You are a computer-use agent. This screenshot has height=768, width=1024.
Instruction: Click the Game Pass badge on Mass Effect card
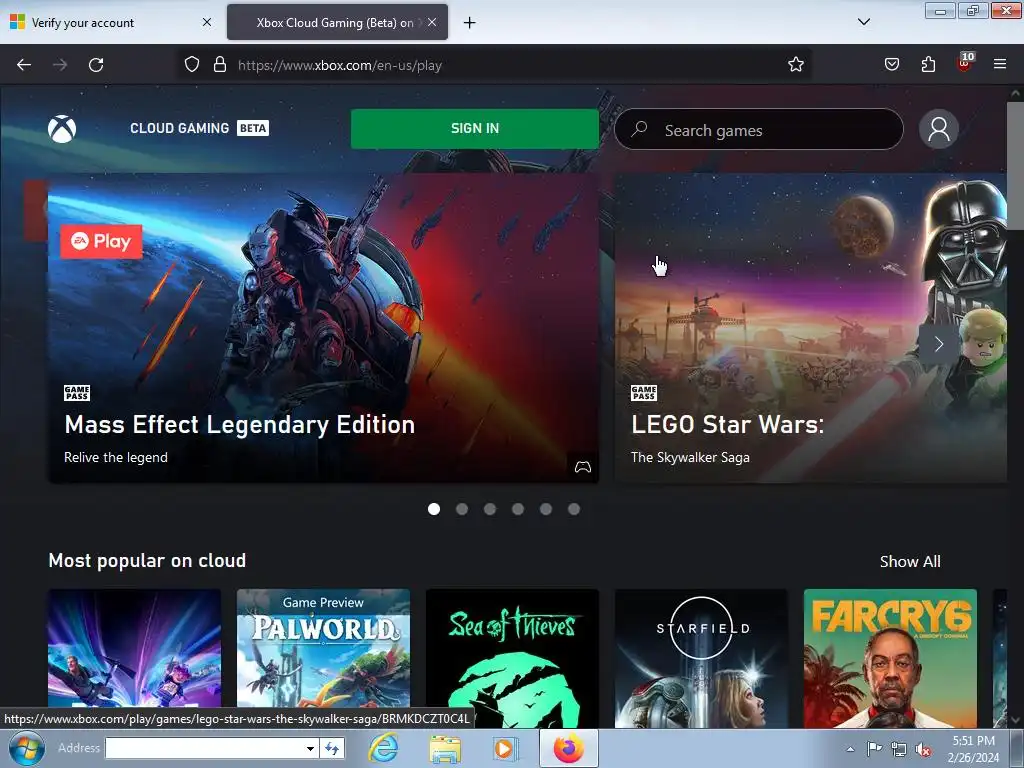77,392
